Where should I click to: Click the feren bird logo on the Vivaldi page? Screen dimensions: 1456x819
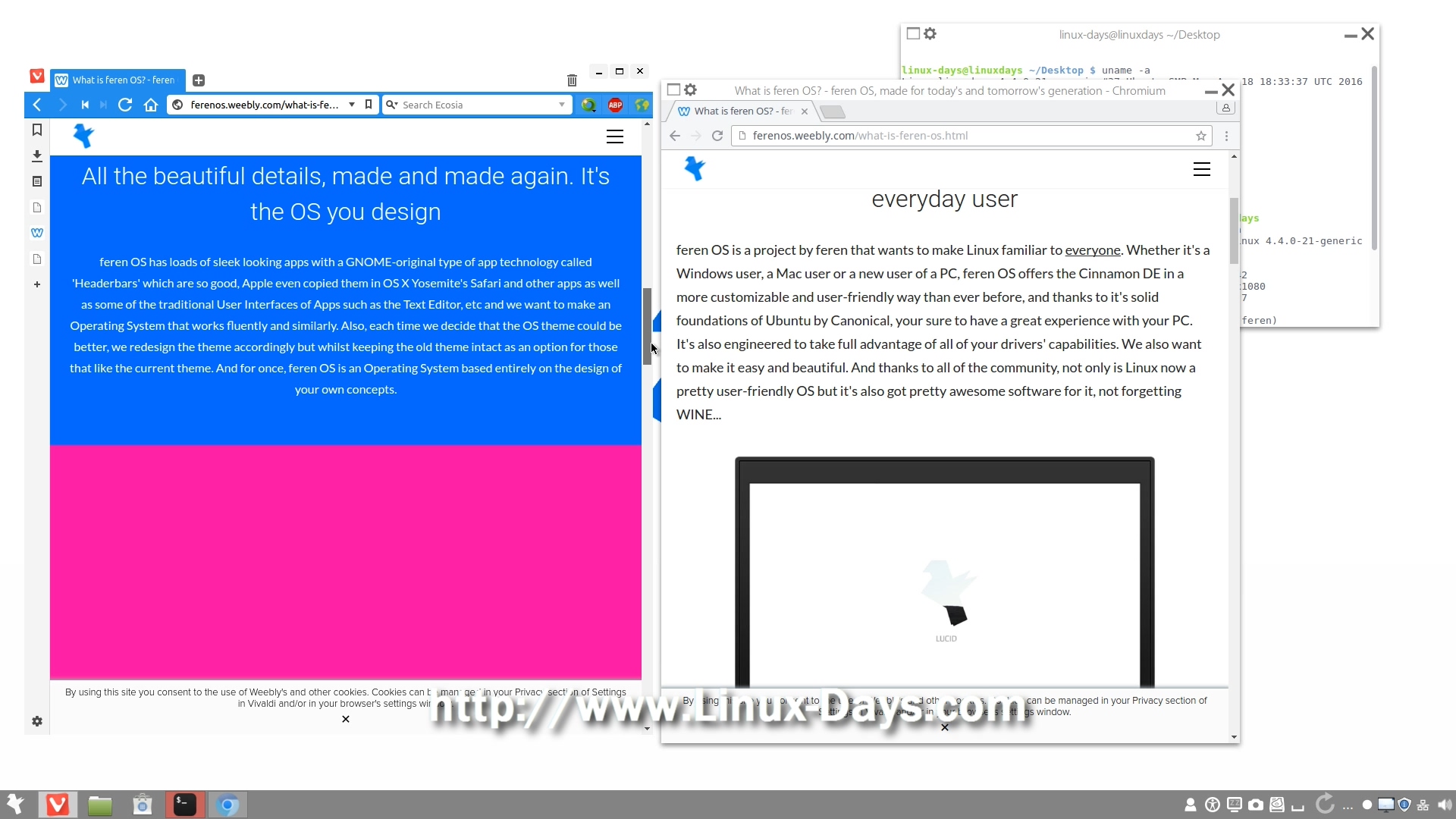[83, 136]
